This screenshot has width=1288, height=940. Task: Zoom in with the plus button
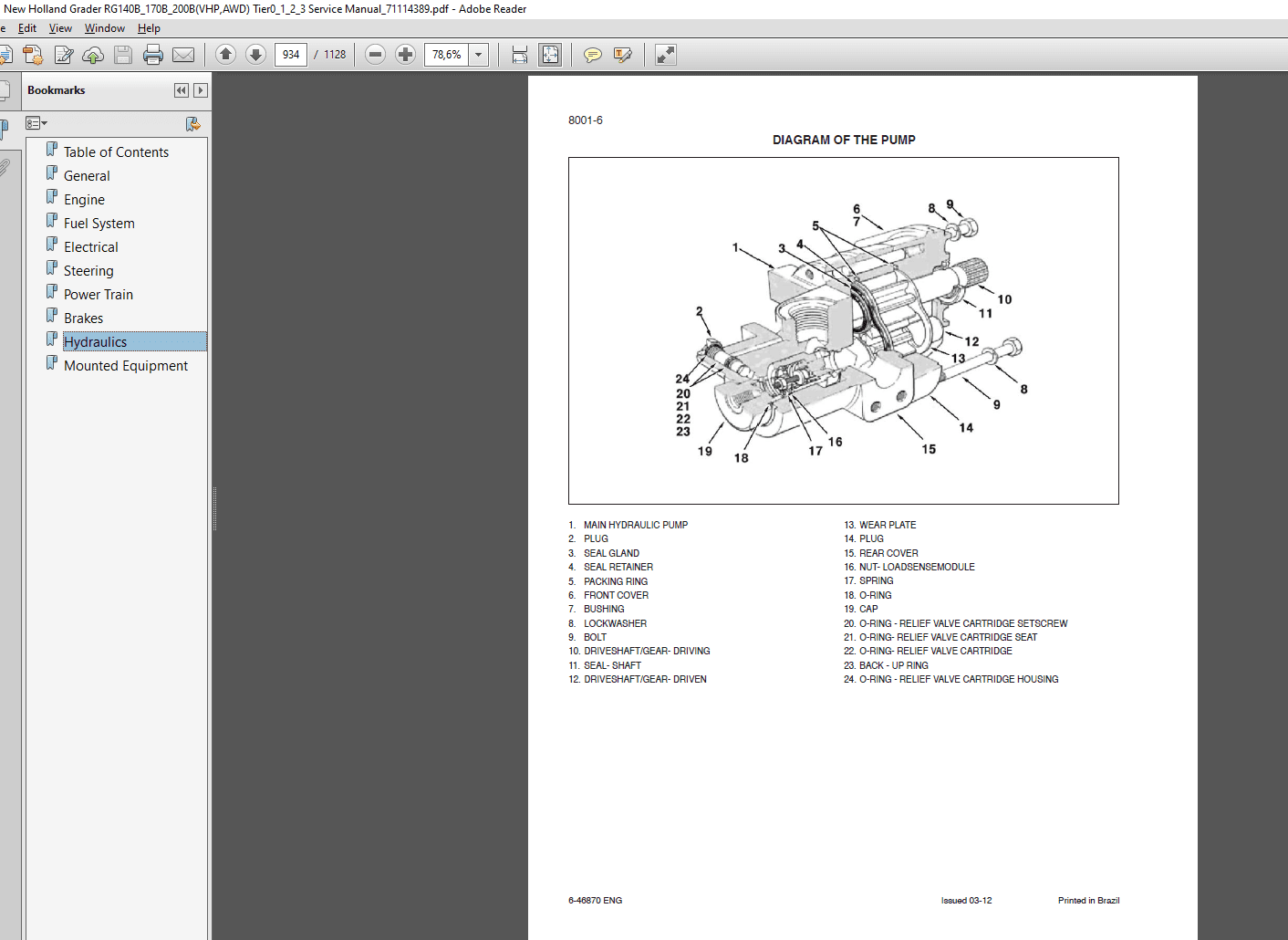pyautogui.click(x=406, y=55)
